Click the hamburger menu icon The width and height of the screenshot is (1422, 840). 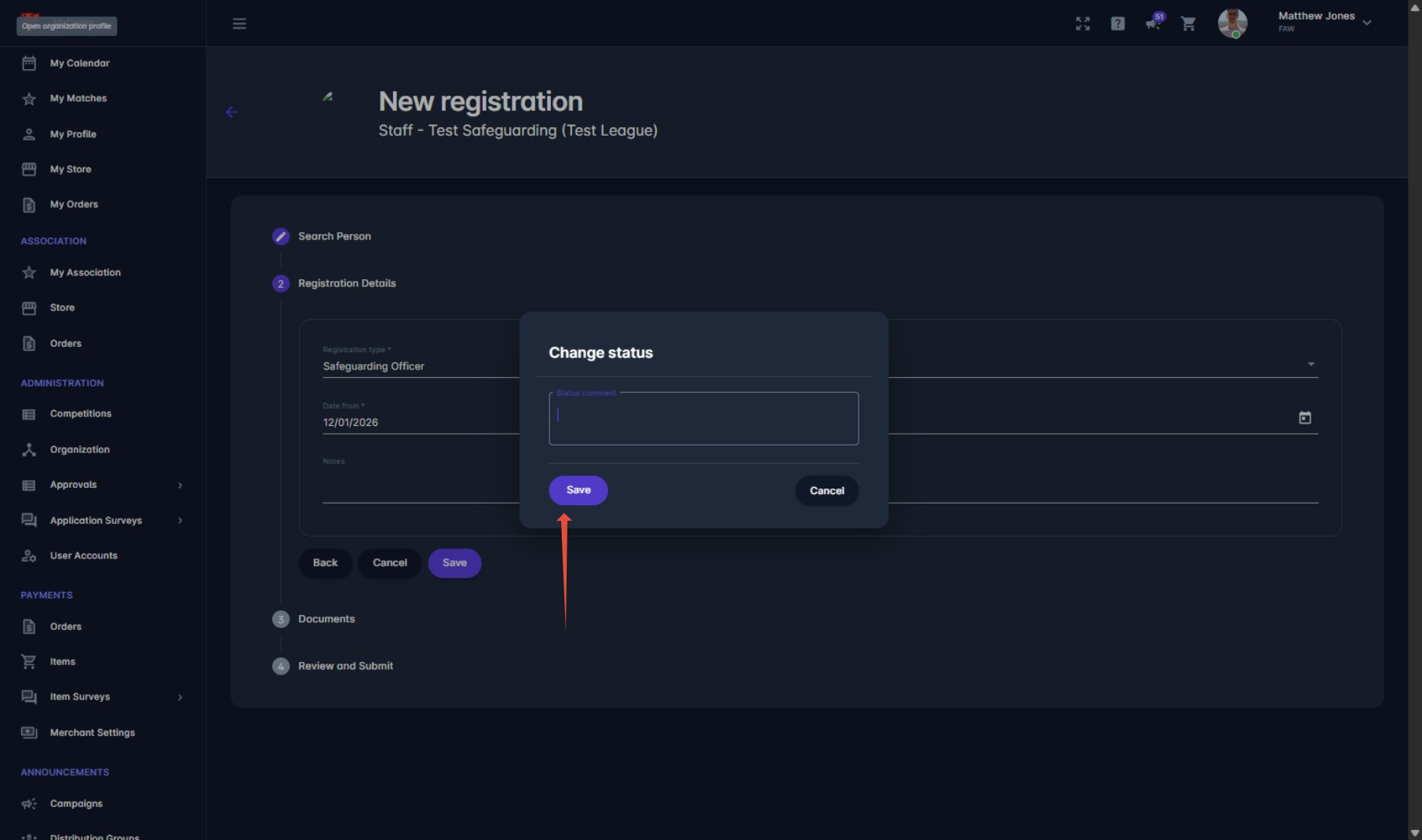[x=239, y=24]
